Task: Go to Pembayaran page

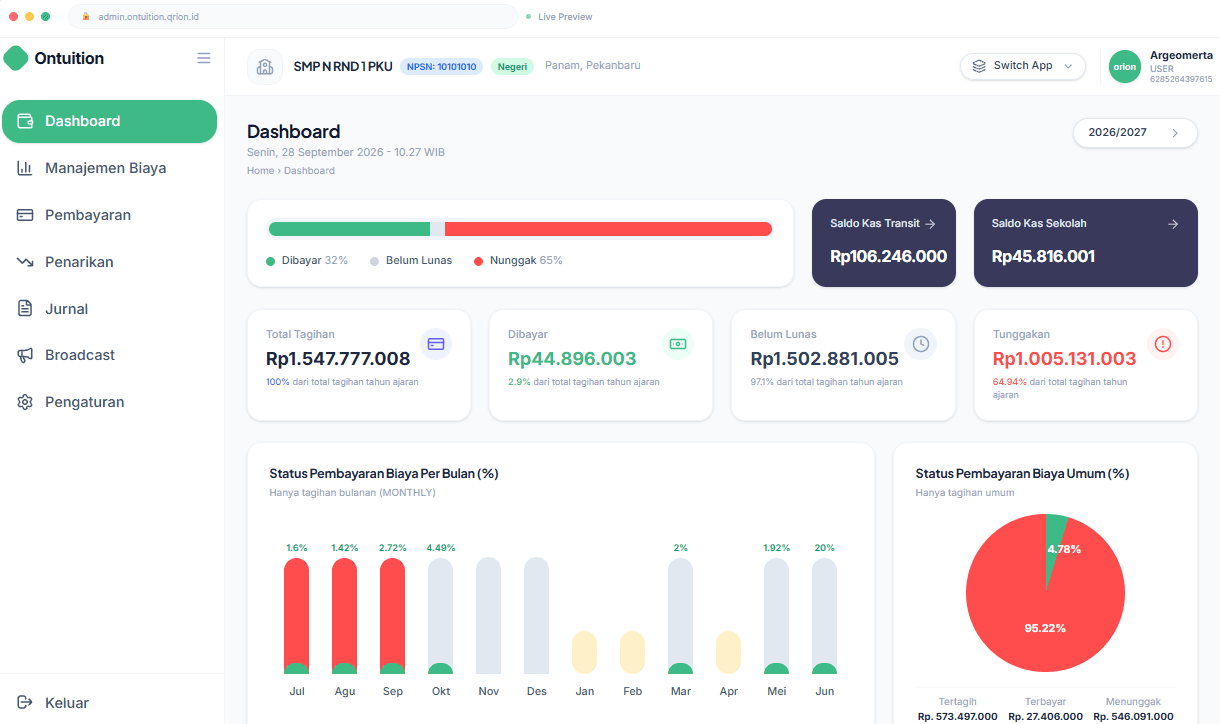Action: point(109,215)
